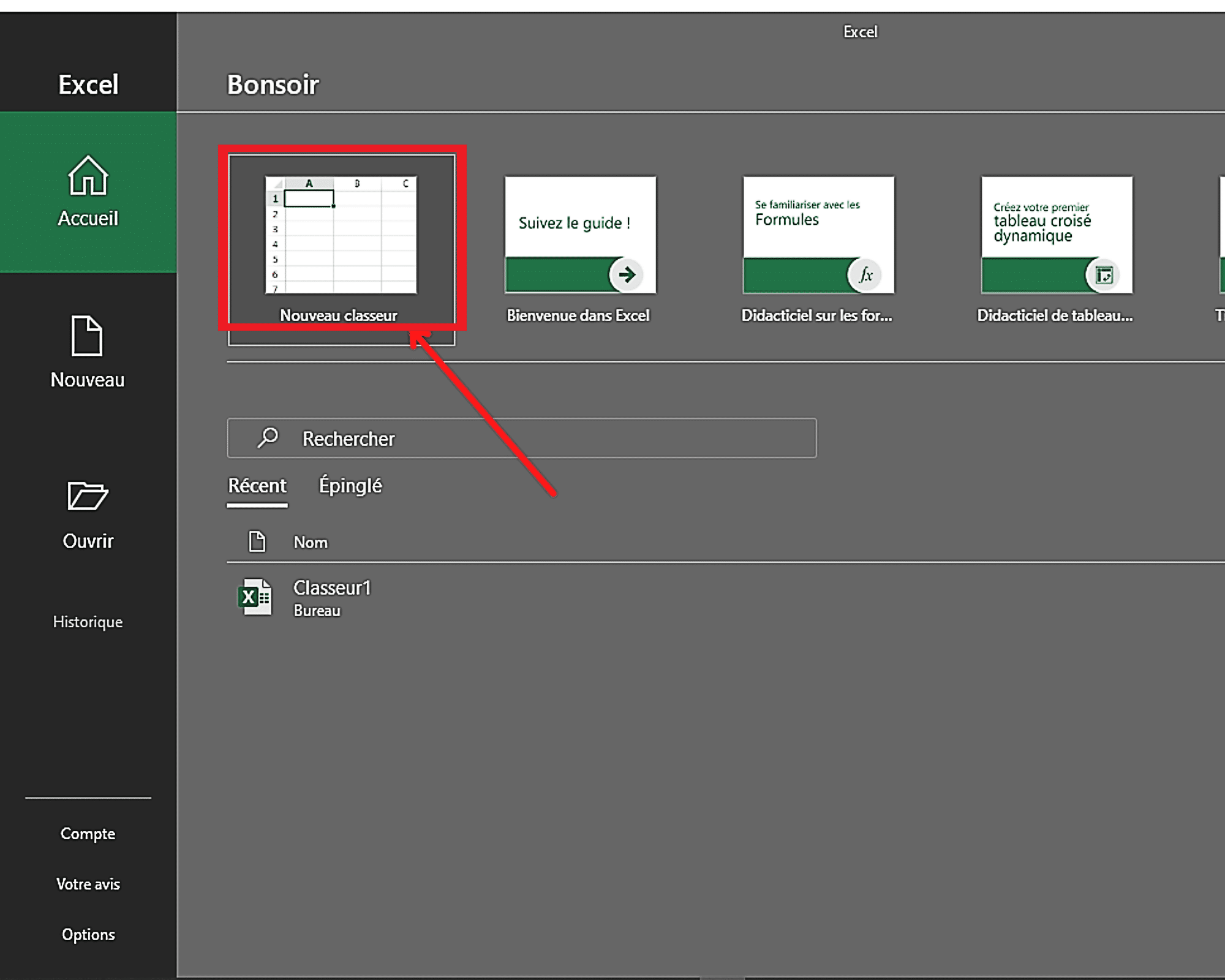Image resolution: width=1225 pixels, height=980 pixels.
Task: Click the Excel file icon beside Classeur1
Action: click(255, 597)
